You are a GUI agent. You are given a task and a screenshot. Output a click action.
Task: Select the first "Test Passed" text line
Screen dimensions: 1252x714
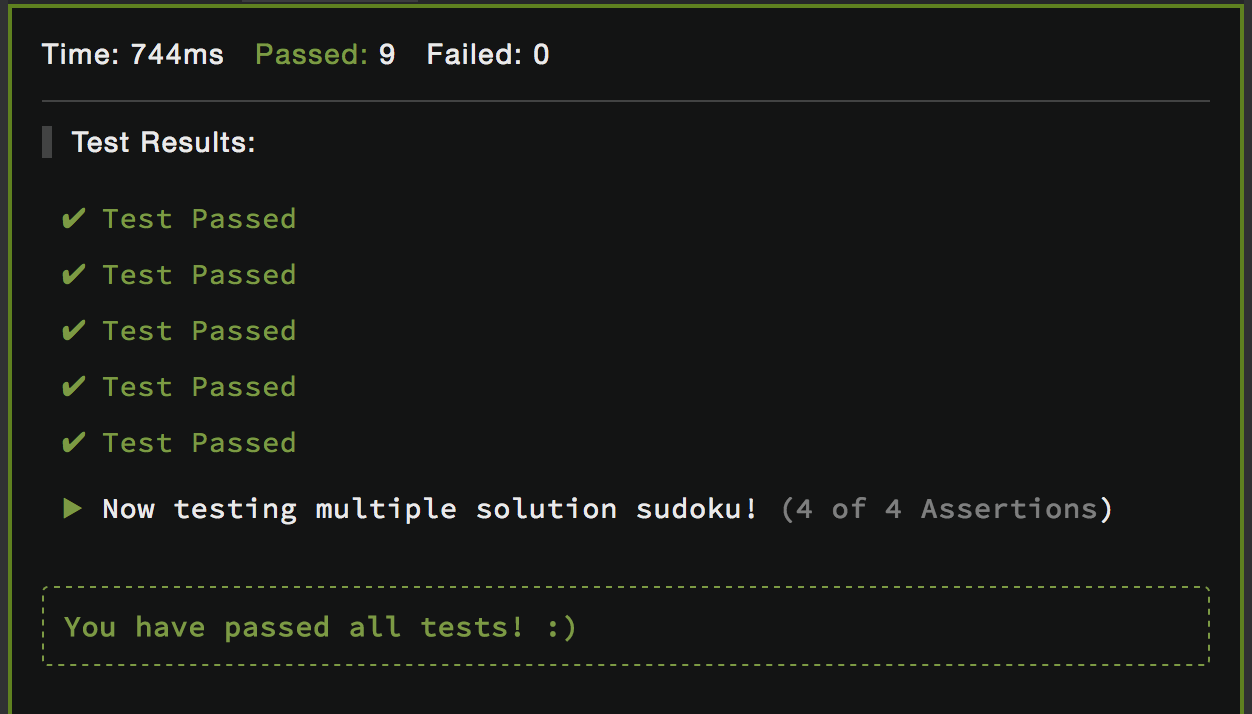(199, 219)
